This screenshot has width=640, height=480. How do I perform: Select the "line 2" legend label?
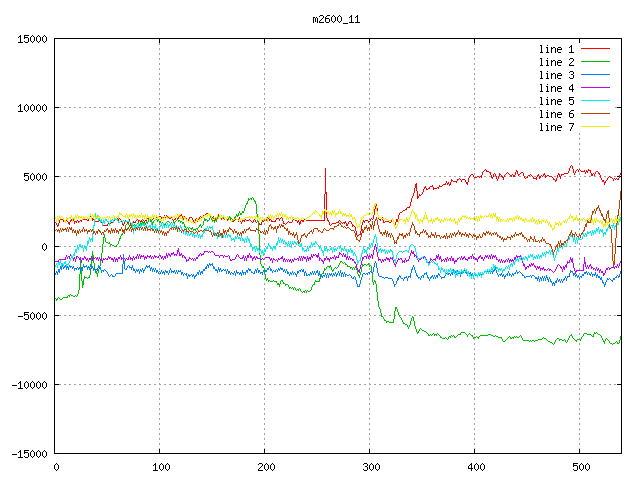coord(556,62)
